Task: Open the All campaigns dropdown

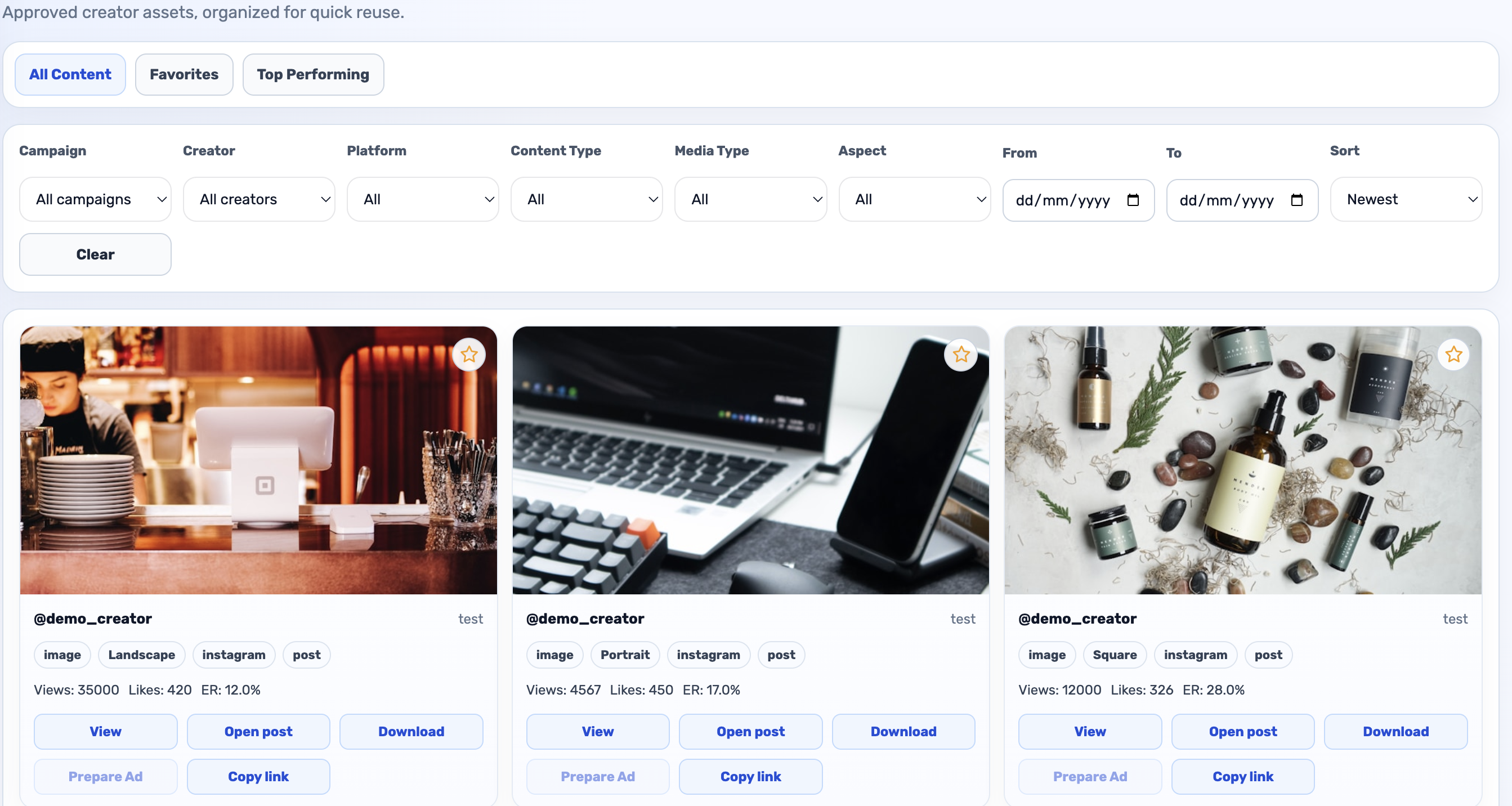Action: [x=95, y=199]
